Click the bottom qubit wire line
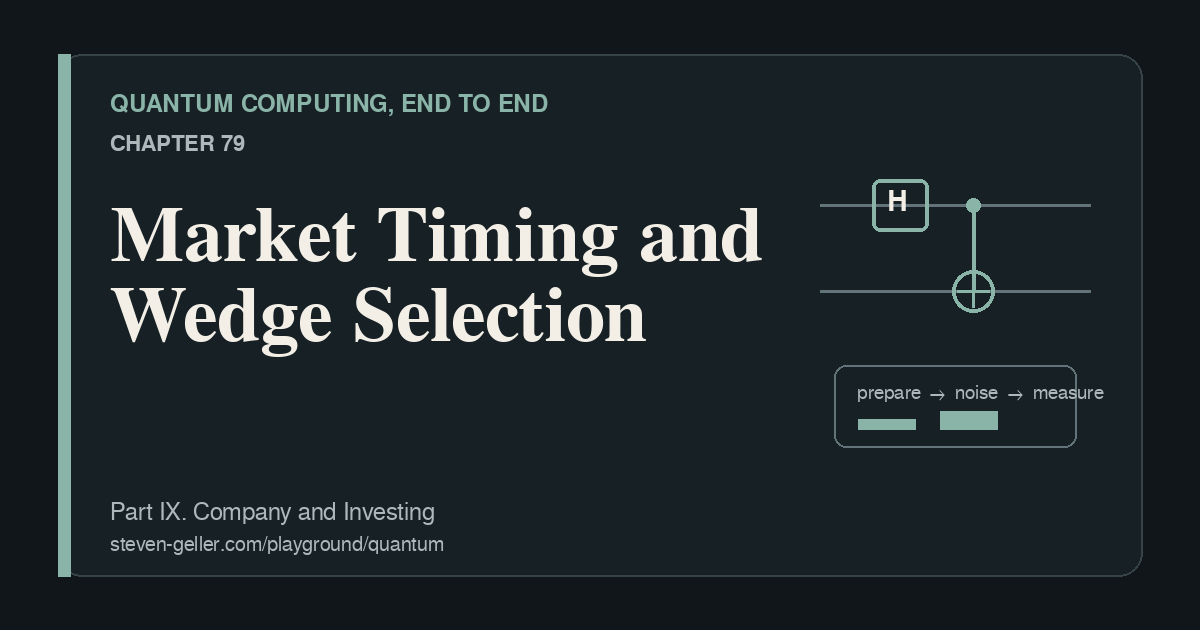The image size is (1200, 630). [x=955, y=291]
